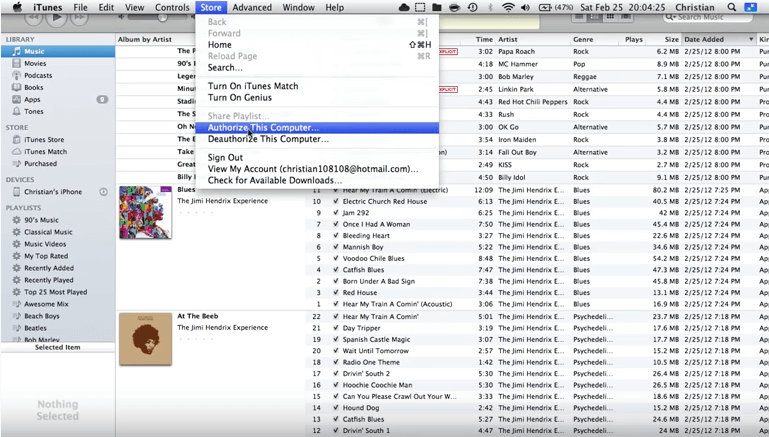Uncheck the Spanish Castle Magic track
This screenshot has width=769, height=437.
click(335, 339)
